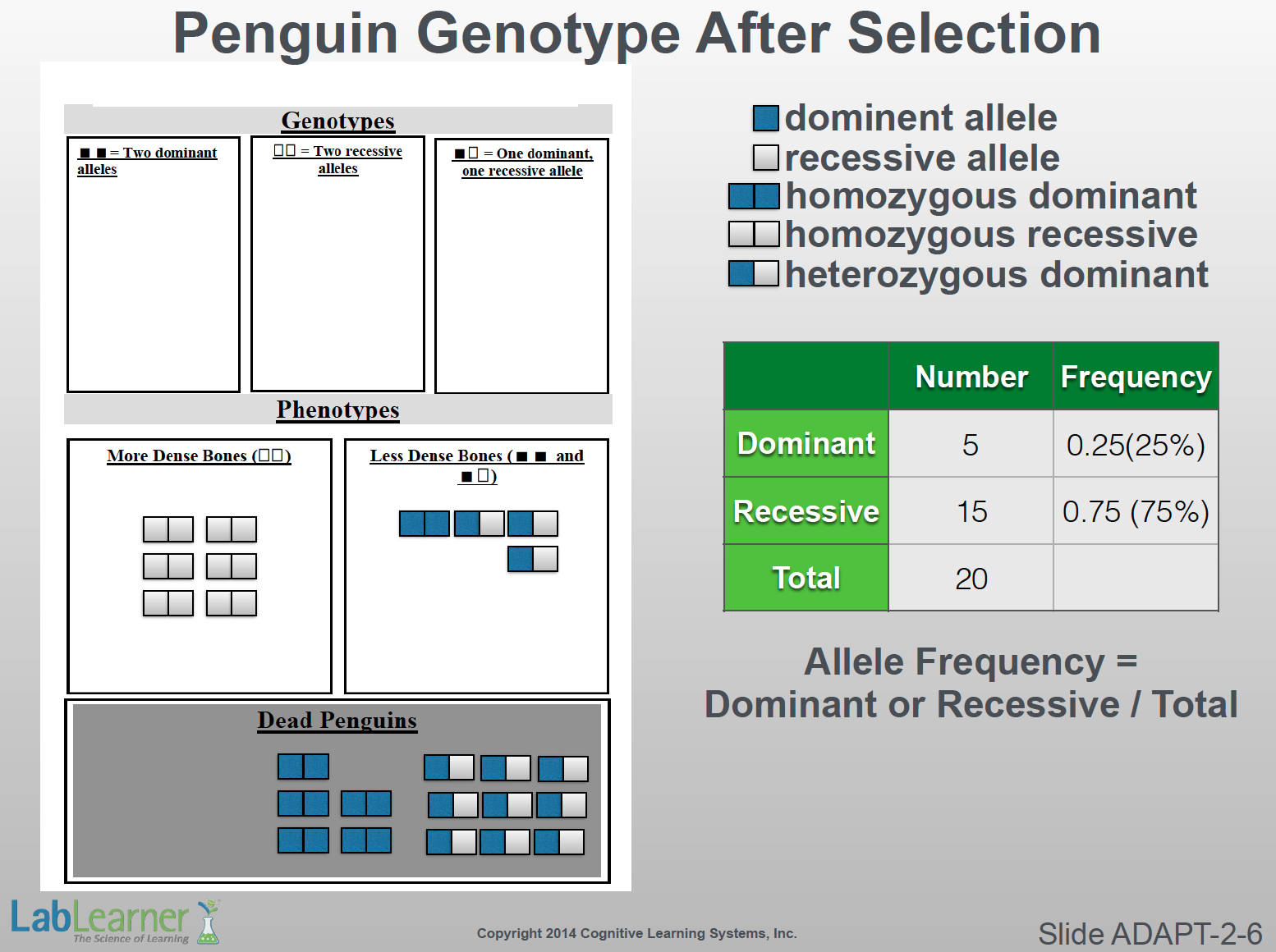
Task: Select the Recessive row header cell
Action: click(x=806, y=511)
